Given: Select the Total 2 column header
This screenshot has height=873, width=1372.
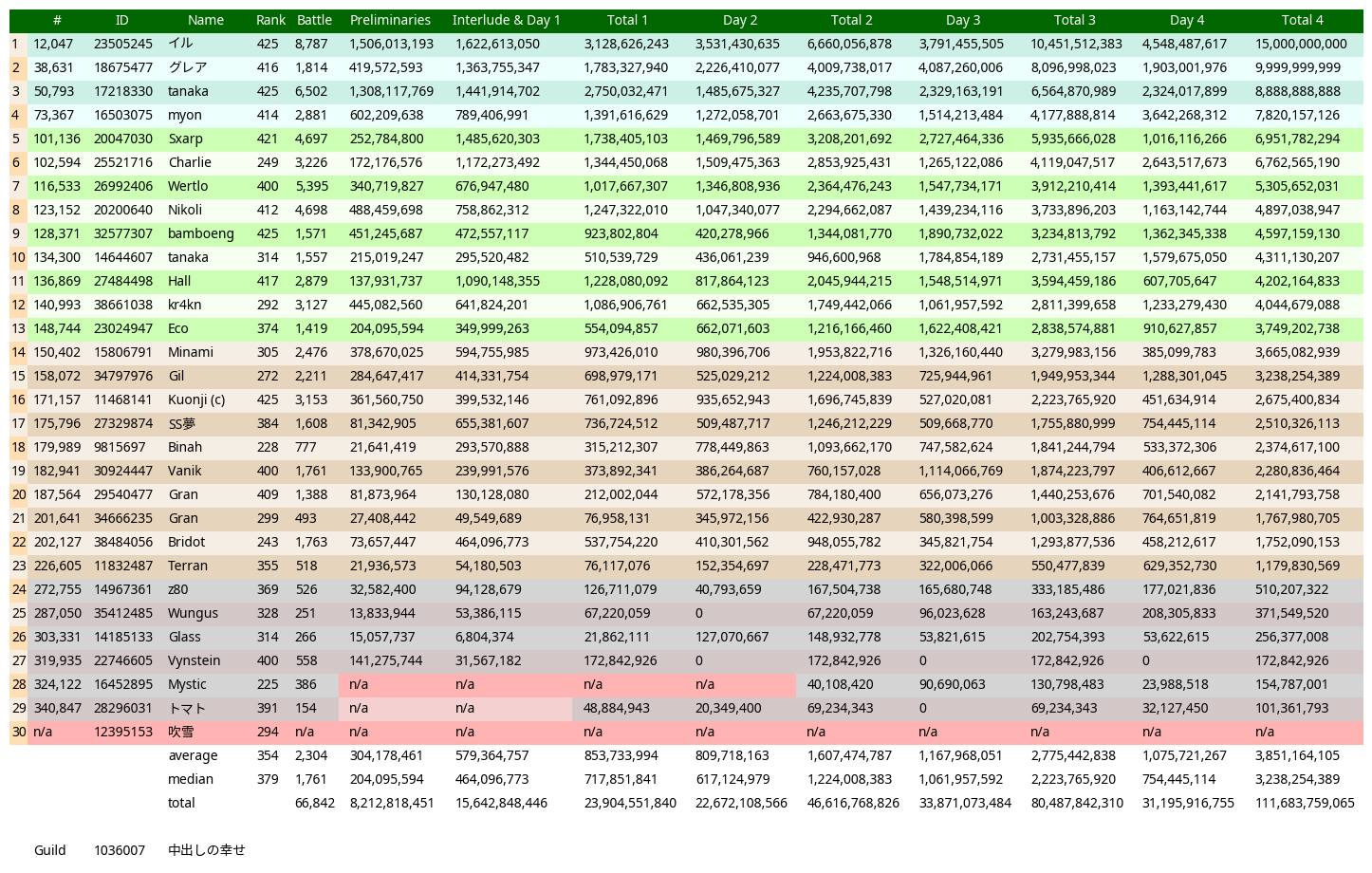Looking at the screenshot, I should (x=851, y=20).
